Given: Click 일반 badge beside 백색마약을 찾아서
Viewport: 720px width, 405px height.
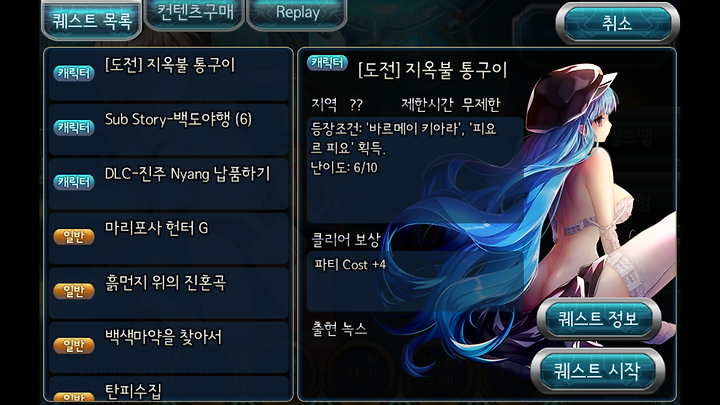Looking at the screenshot, I should point(73,345).
